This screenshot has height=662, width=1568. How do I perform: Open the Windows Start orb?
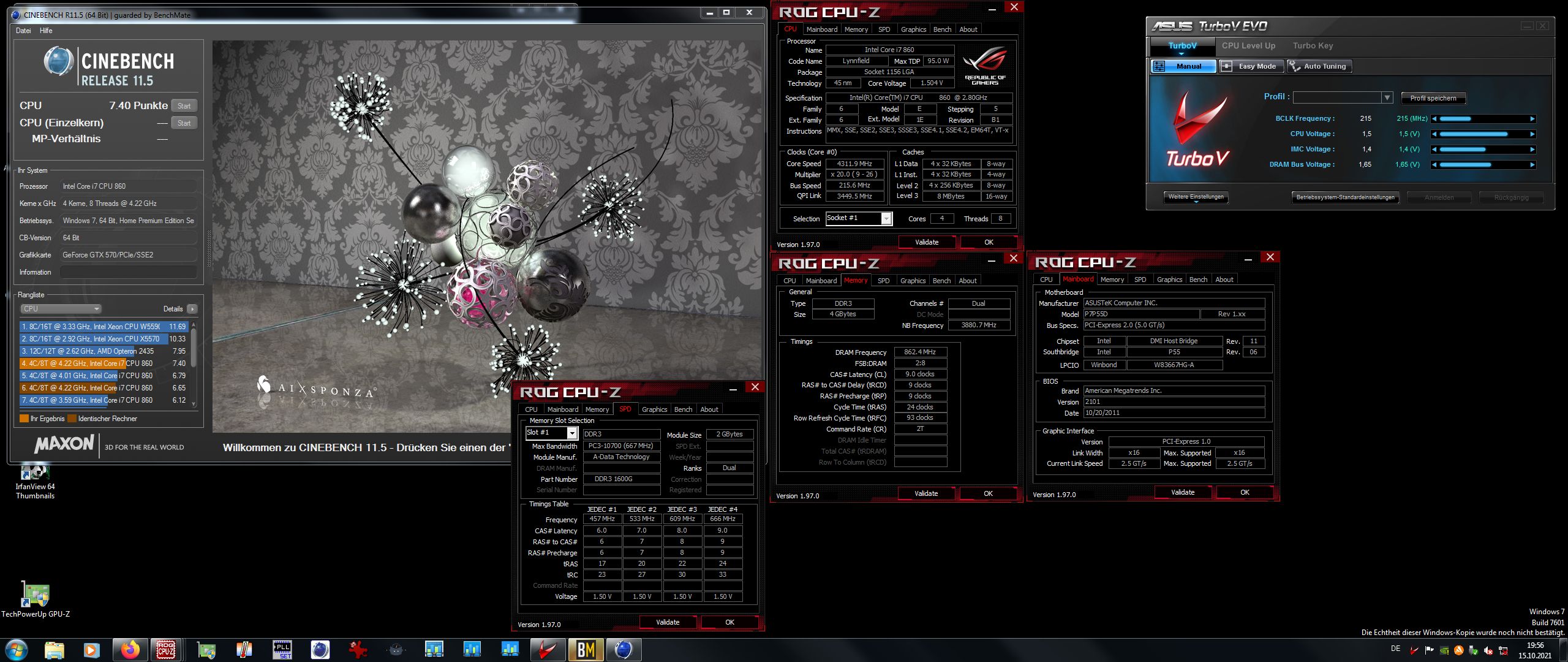tap(16, 650)
